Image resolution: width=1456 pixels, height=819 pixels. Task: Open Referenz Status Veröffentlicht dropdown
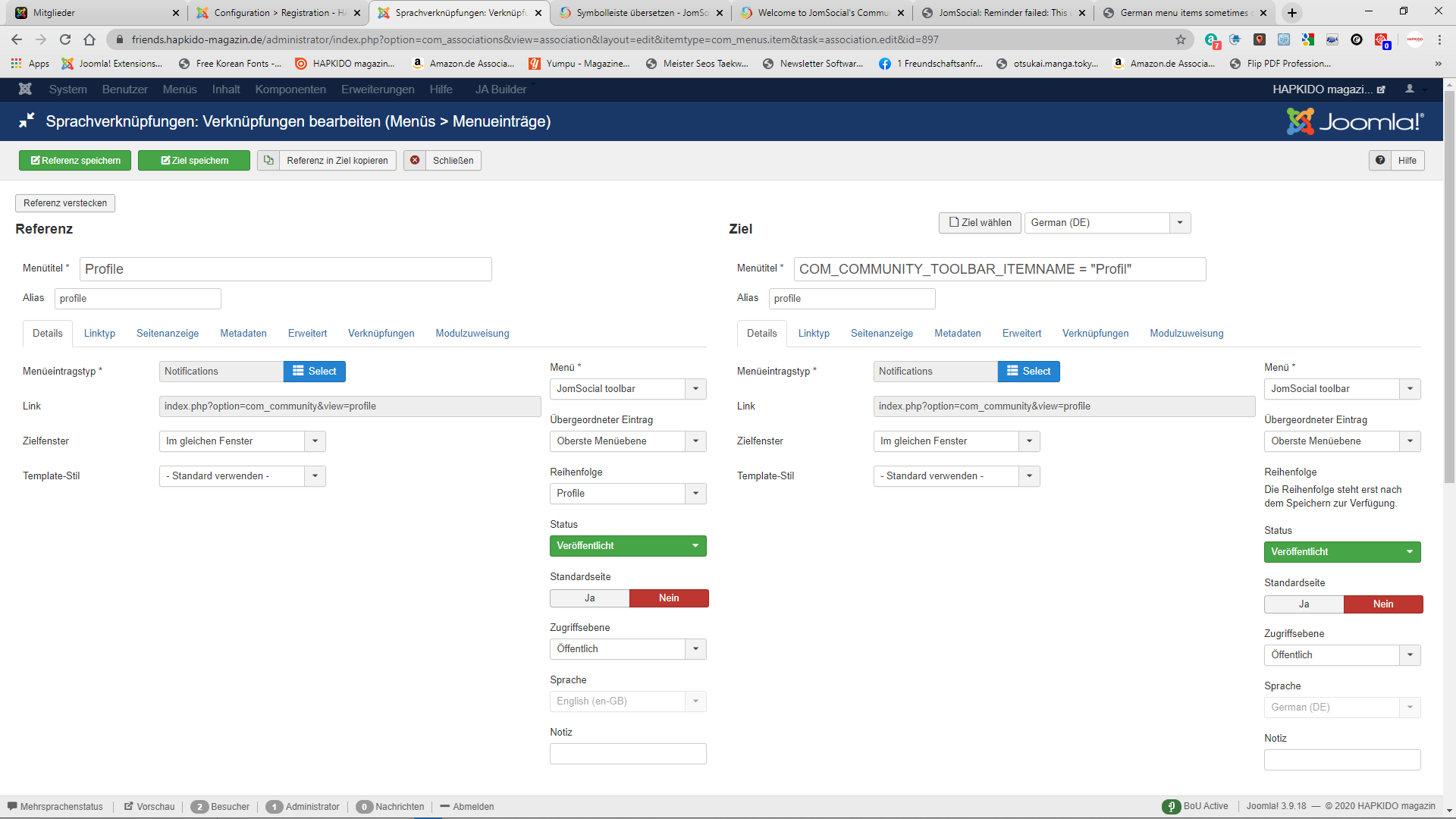(627, 546)
